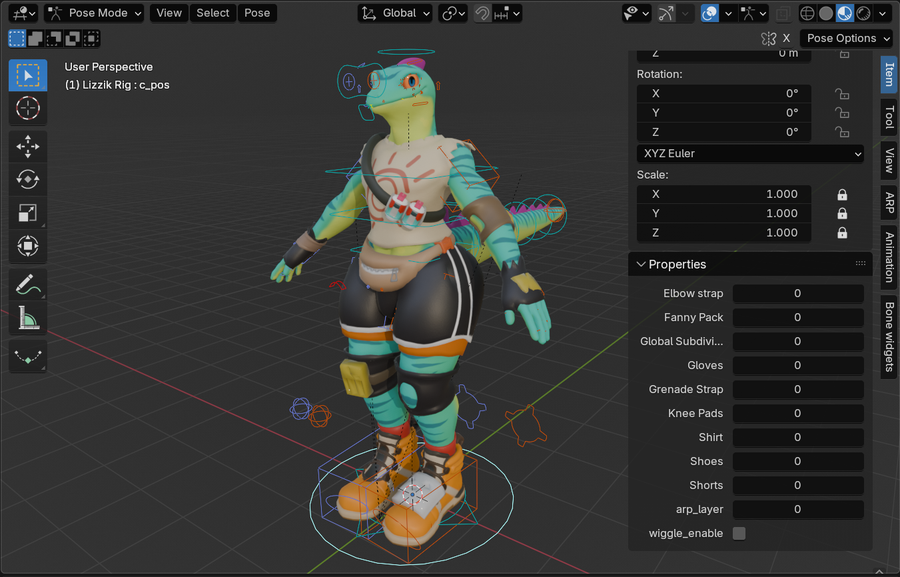900x577 pixels.
Task: Enable the wiggle_enable checkbox
Action: [x=739, y=533]
